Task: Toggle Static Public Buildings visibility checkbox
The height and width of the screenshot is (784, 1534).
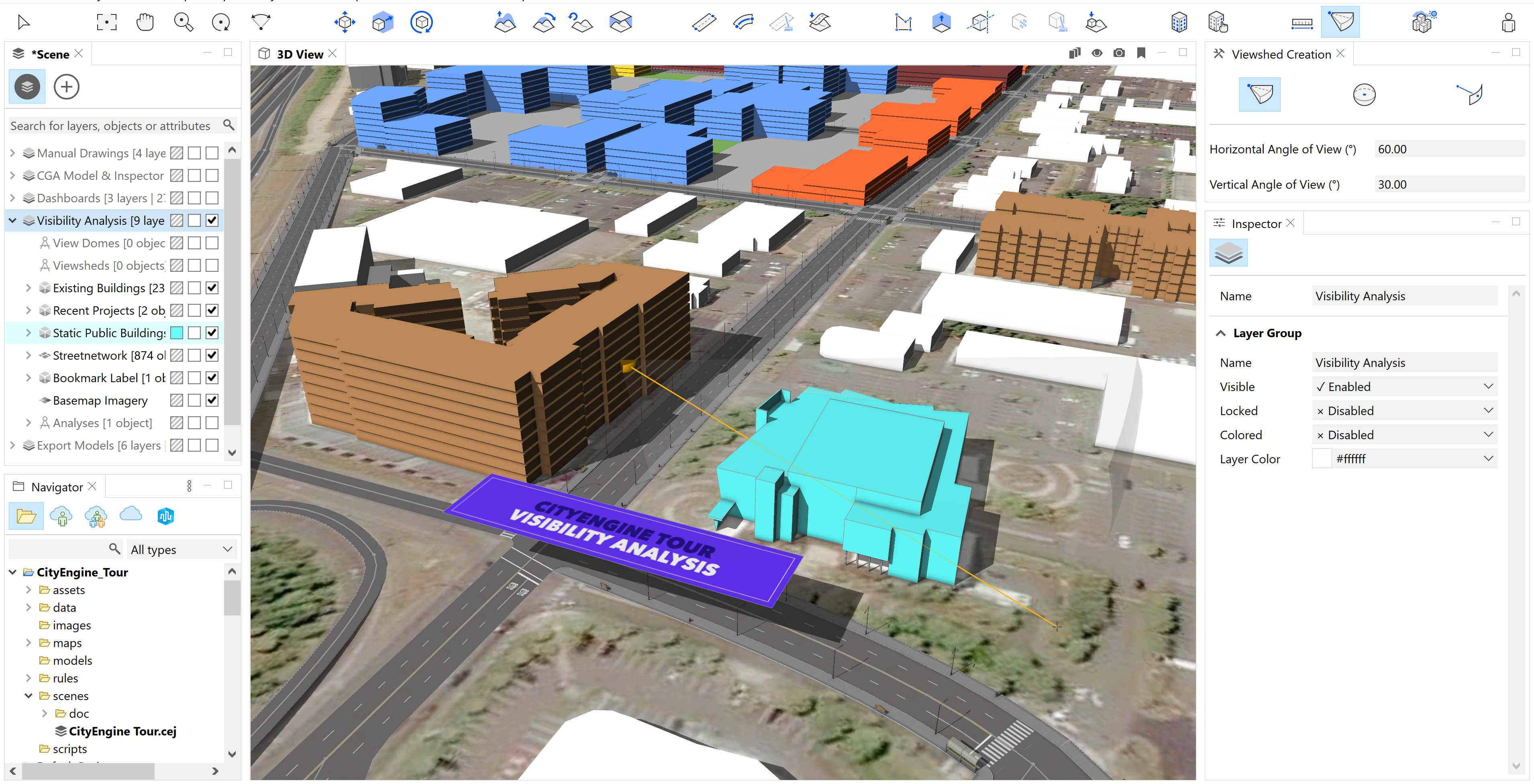Action: coord(212,333)
